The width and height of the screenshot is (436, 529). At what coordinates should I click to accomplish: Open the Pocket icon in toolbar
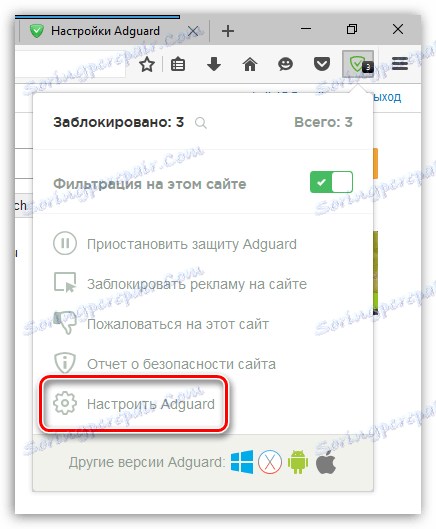[x=322, y=64]
